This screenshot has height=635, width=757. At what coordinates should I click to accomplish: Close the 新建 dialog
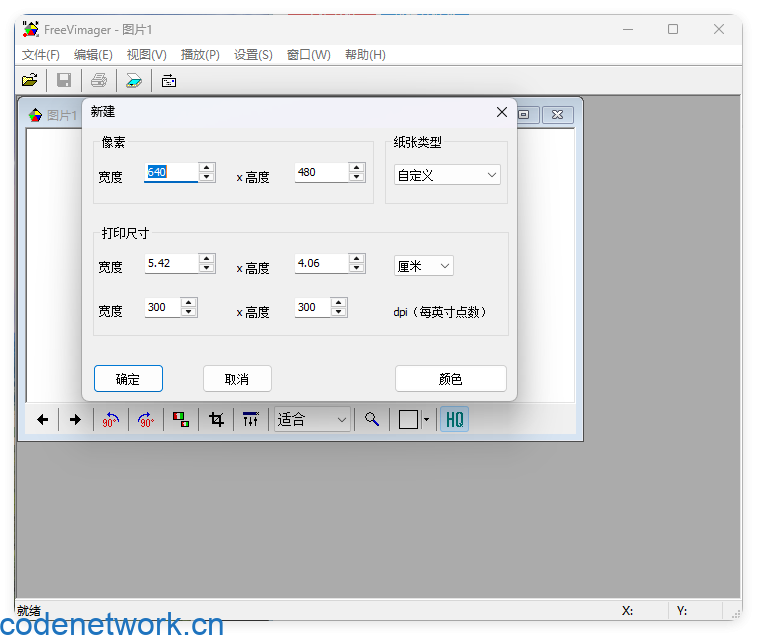tap(502, 112)
